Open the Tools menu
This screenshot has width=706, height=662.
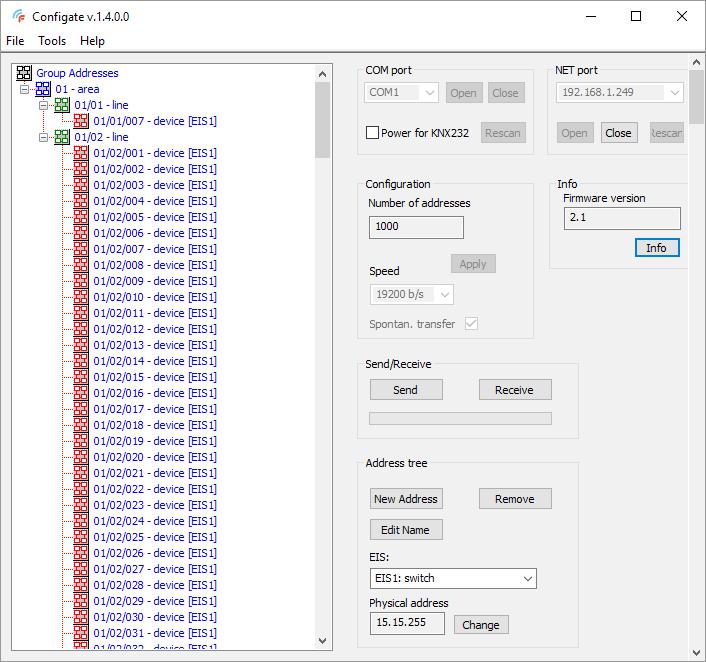pyautogui.click(x=52, y=41)
